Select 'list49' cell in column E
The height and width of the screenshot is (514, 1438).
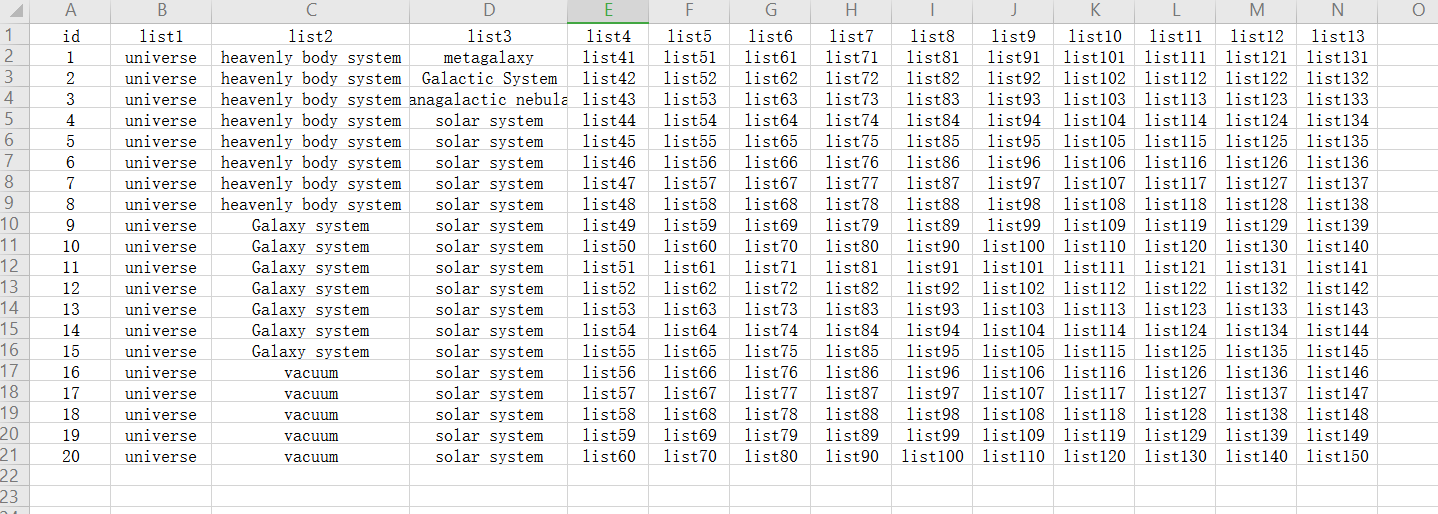click(x=608, y=225)
